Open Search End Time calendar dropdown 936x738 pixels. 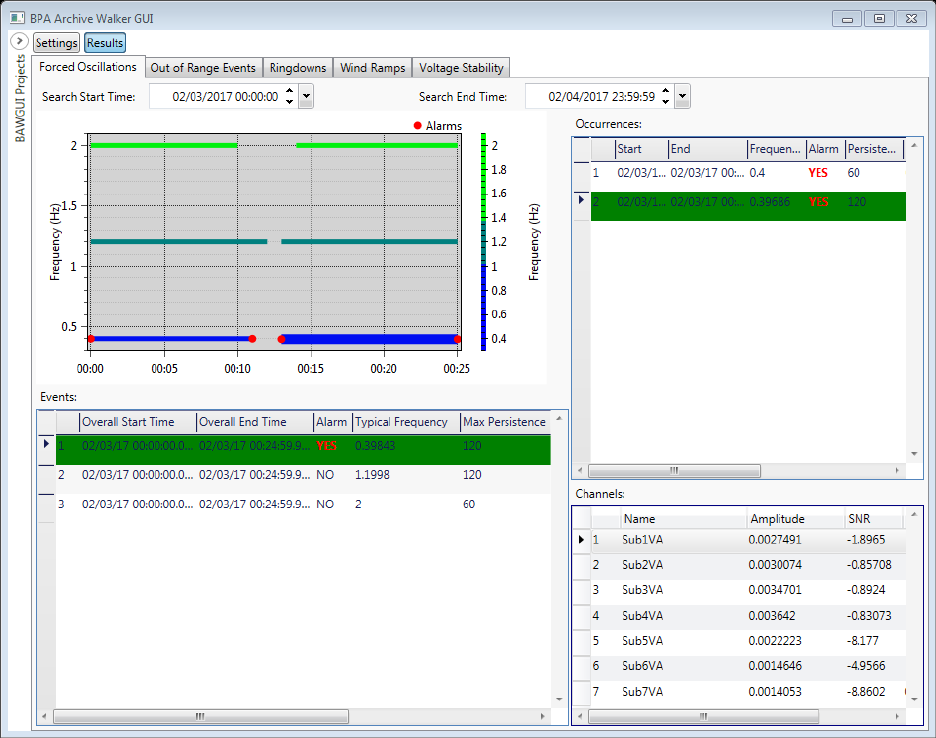pos(682,97)
